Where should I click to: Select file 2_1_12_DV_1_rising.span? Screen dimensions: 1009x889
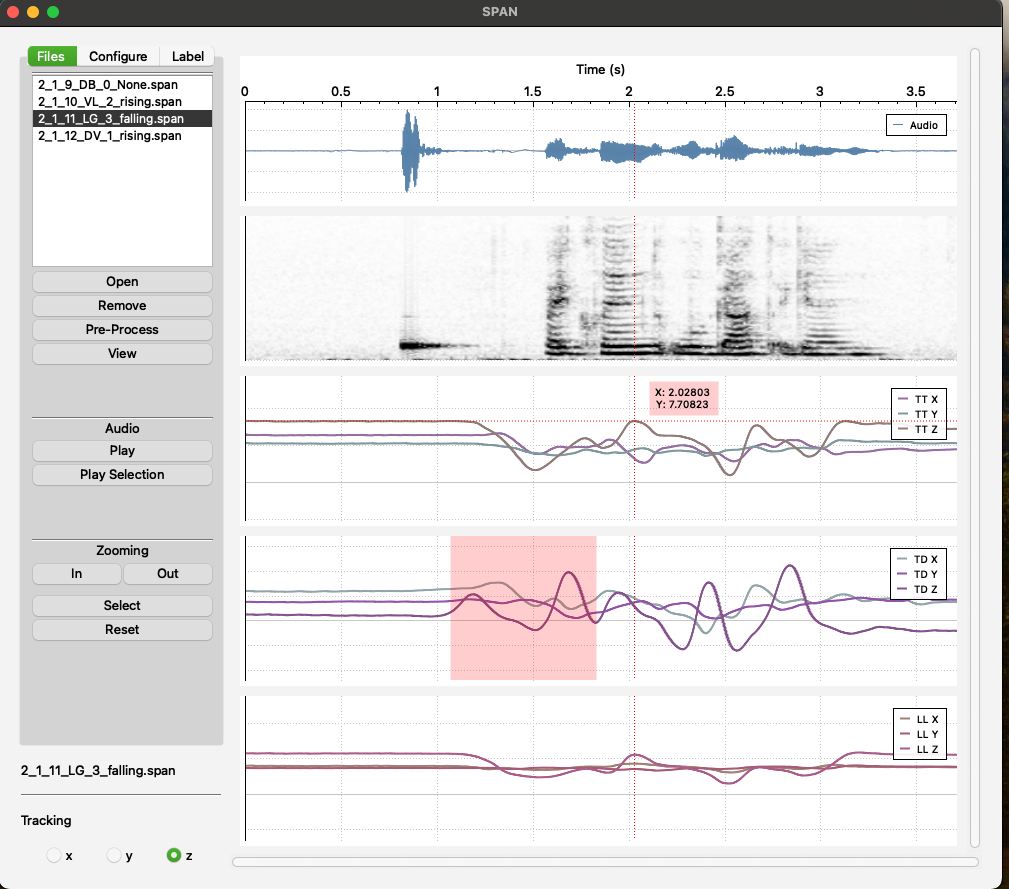(x=122, y=136)
